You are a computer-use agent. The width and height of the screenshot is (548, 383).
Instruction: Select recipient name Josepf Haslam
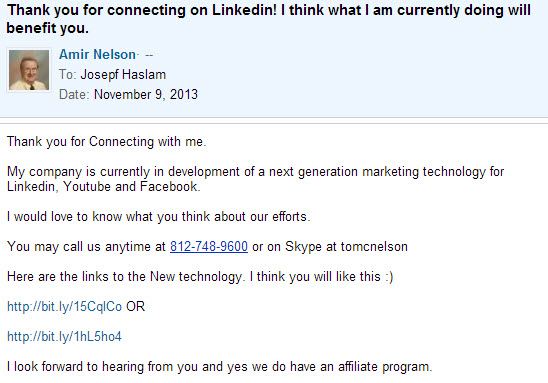point(123,75)
